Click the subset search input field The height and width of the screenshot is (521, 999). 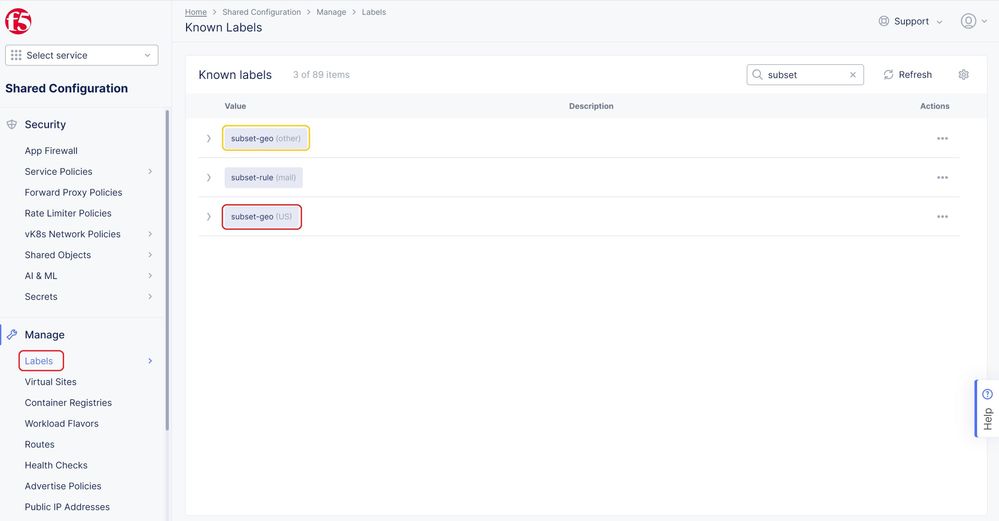pyautogui.click(x=805, y=75)
